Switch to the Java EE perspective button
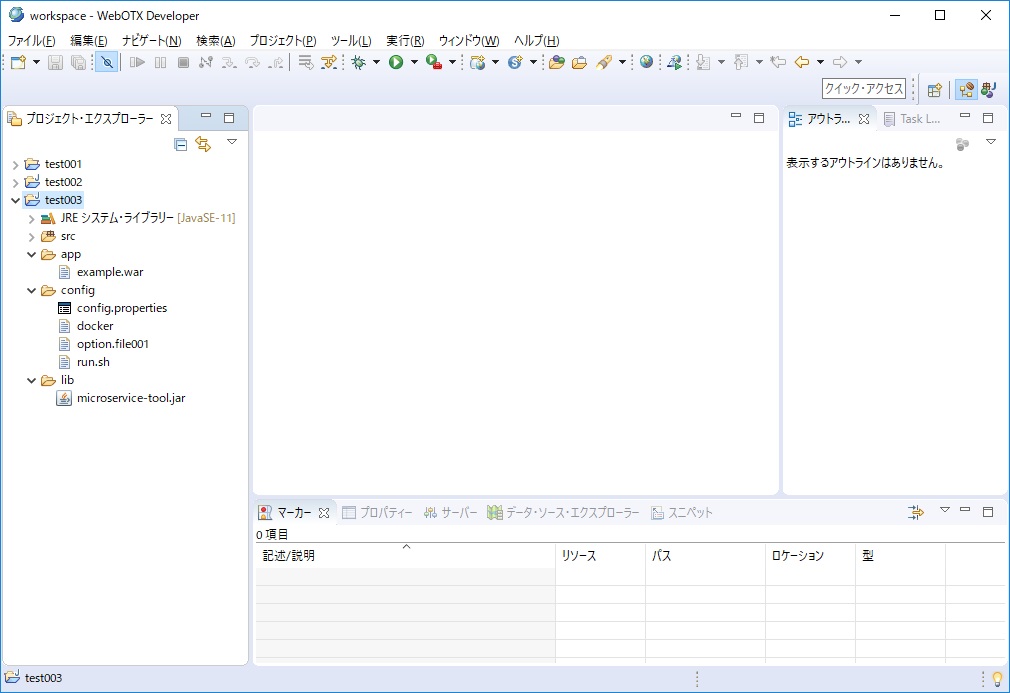Viewport: 1010px width, 693px height. [x=966, y=89]
